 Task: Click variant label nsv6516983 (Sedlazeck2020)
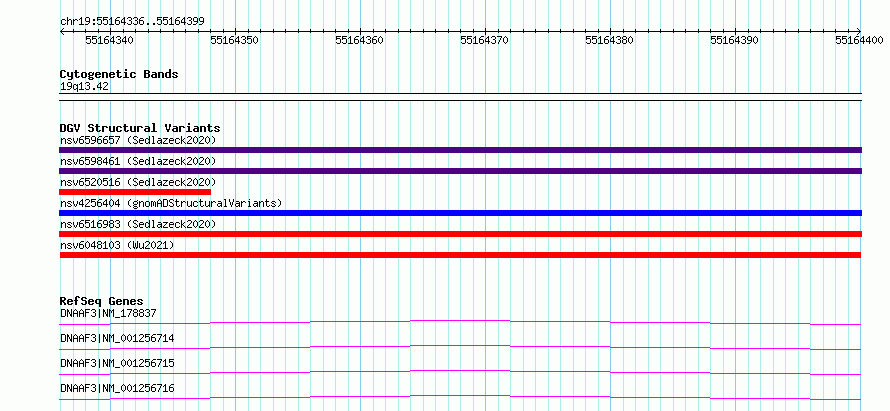pyautogui.click(x=138, y=224)
